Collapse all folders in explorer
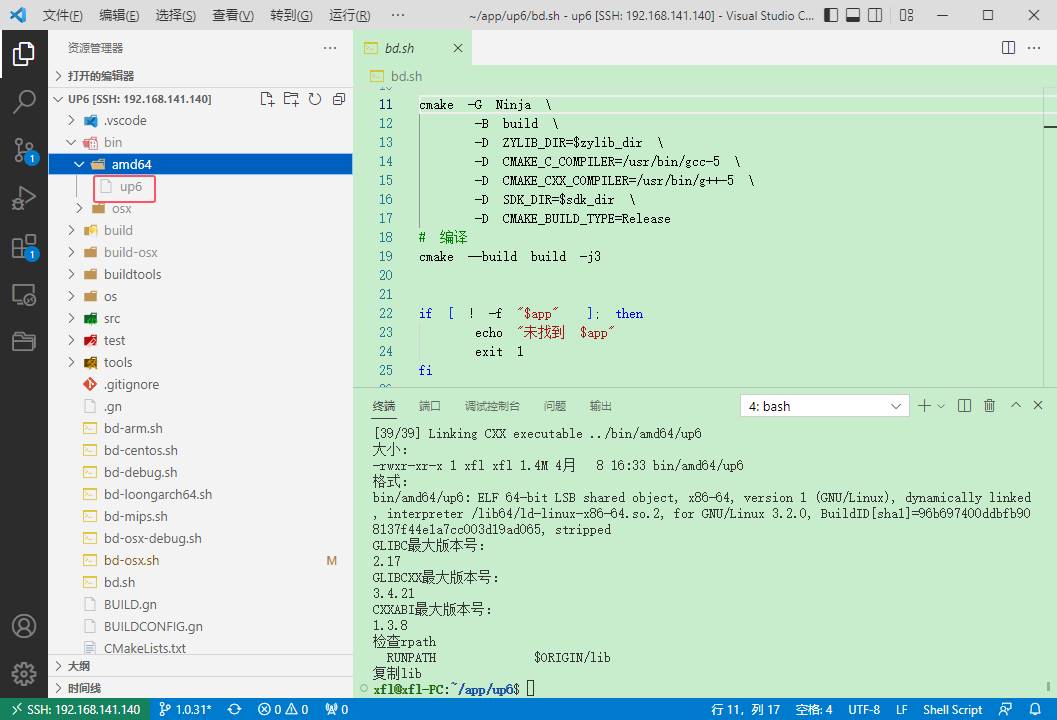Viewport: 1057px width, 720px height. coord(339,99)
